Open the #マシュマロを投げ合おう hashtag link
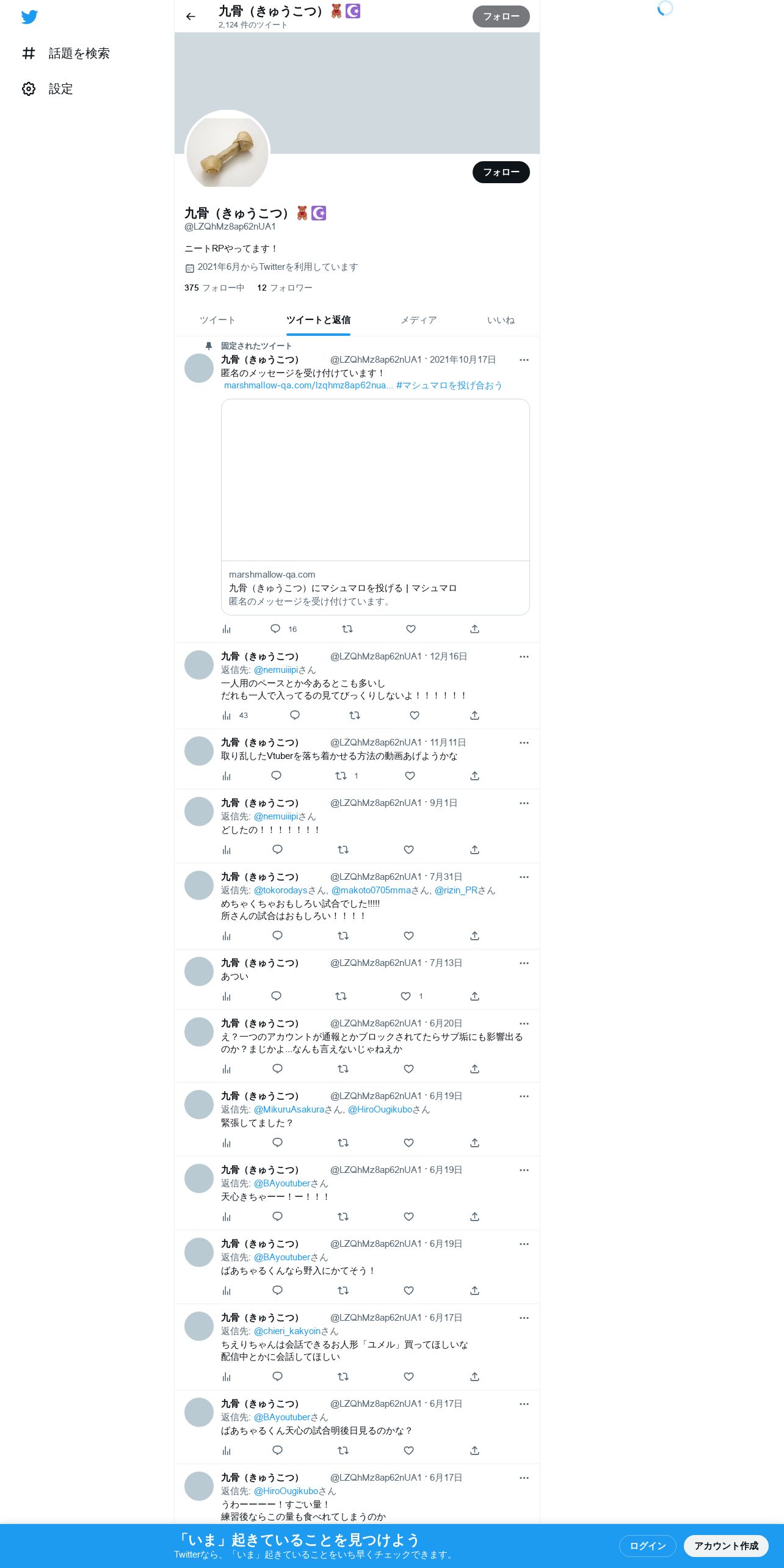 [449, 385]
